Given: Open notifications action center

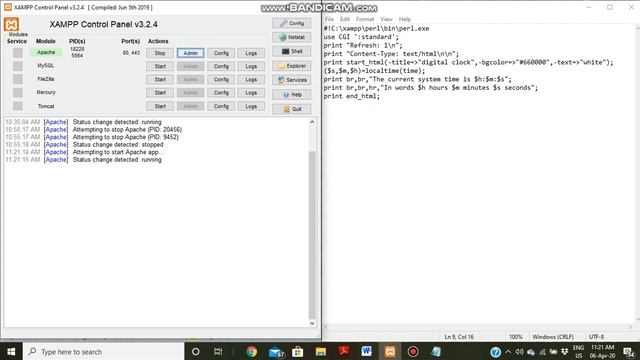Looking at the screenshot, I should [x=629, y=352].
